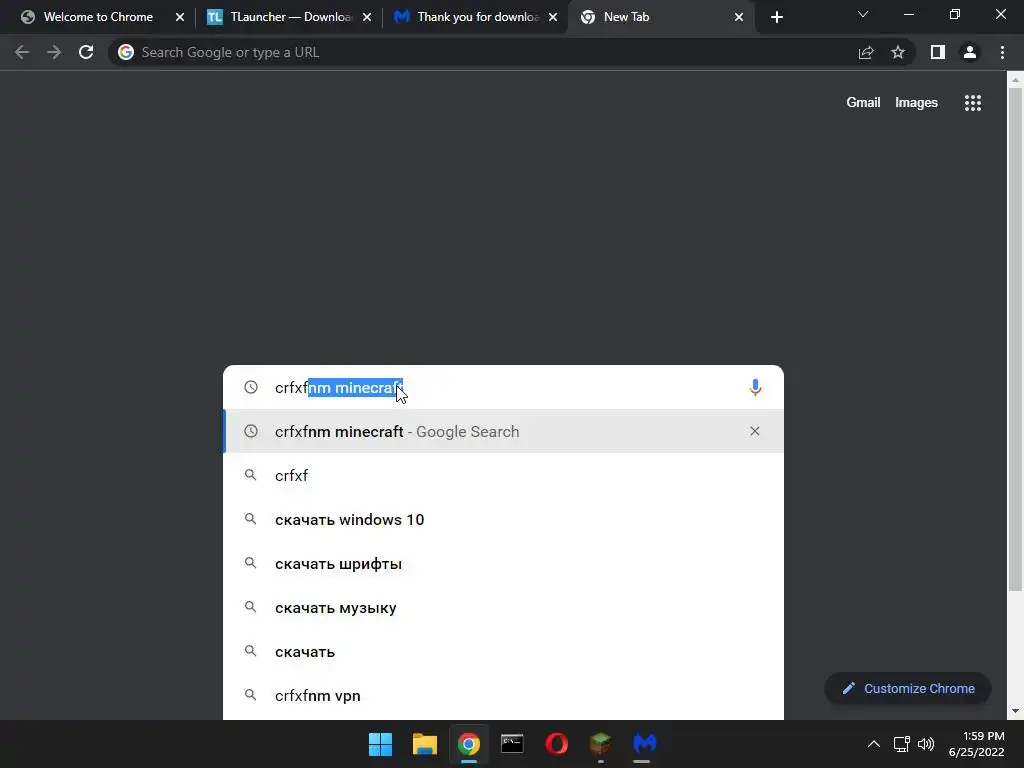Choose the crfxf suggestion
Screen dimensions: 1024x768
504,475
